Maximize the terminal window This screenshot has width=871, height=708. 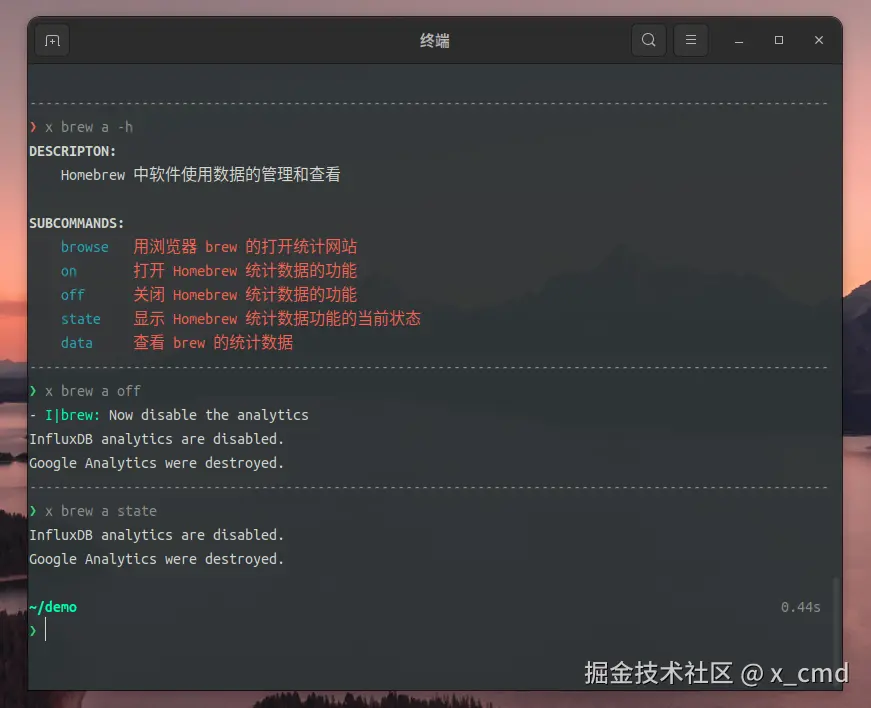tap(779, 41)
